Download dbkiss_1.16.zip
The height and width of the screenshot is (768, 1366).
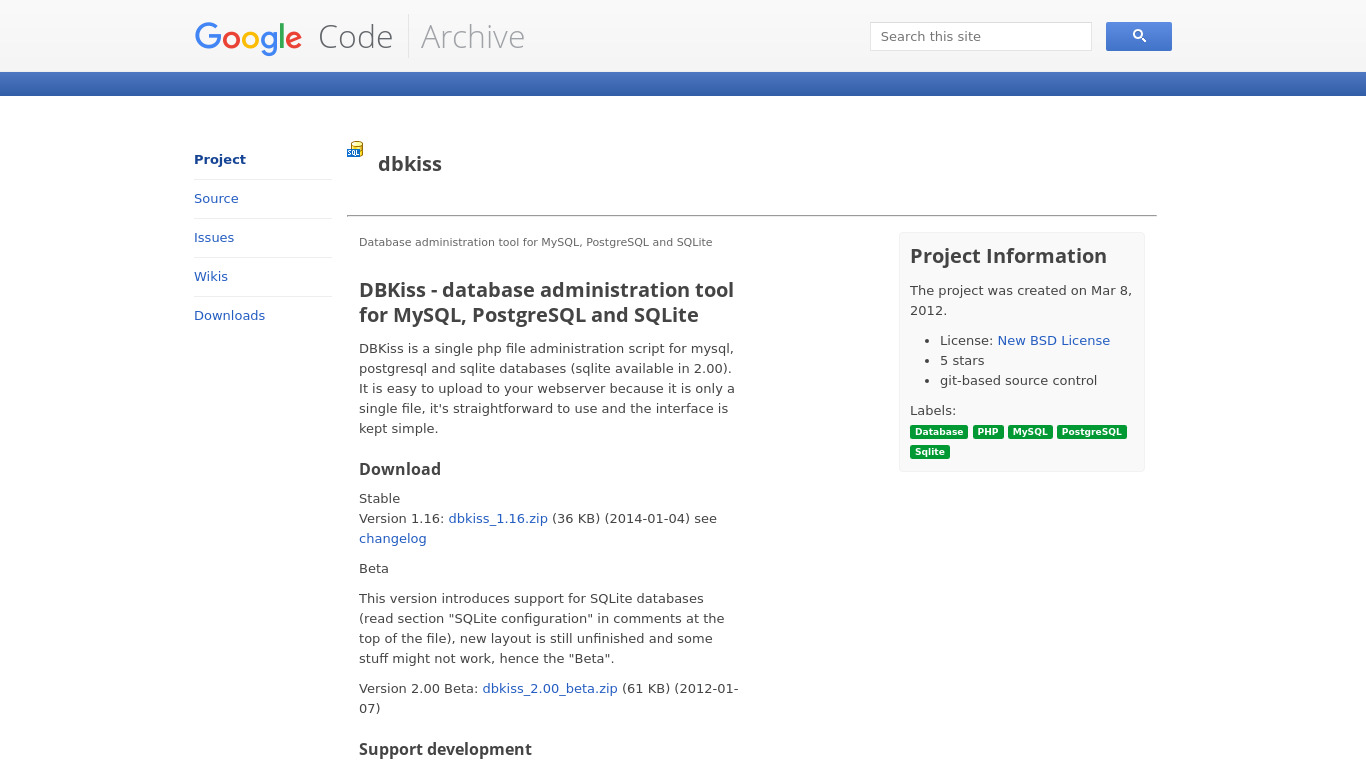[x=498, y=519]
